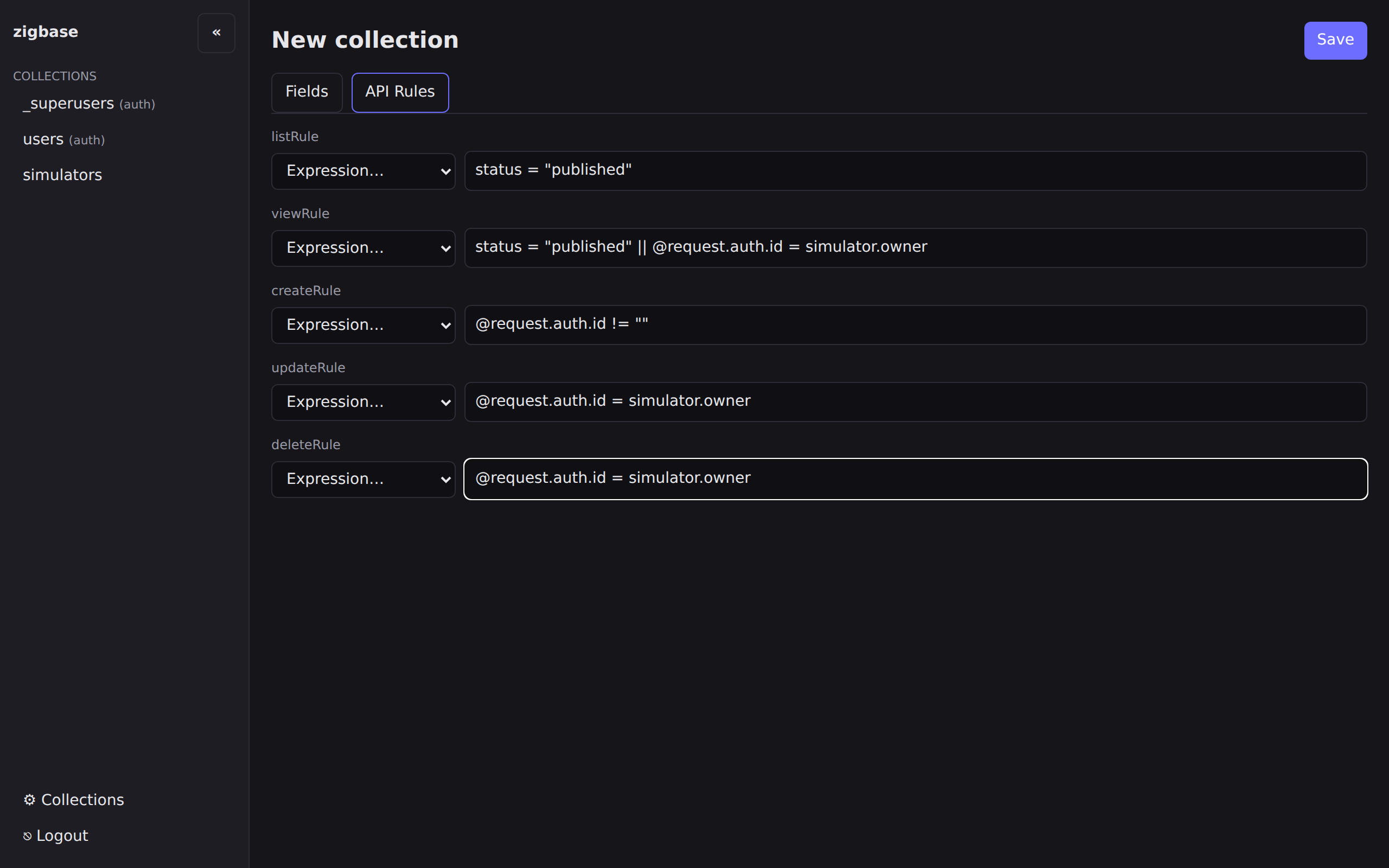Image resolution: width=1389 pixels, height=868 pixels.
Task: Click the viewRule label
Action: 300,214
